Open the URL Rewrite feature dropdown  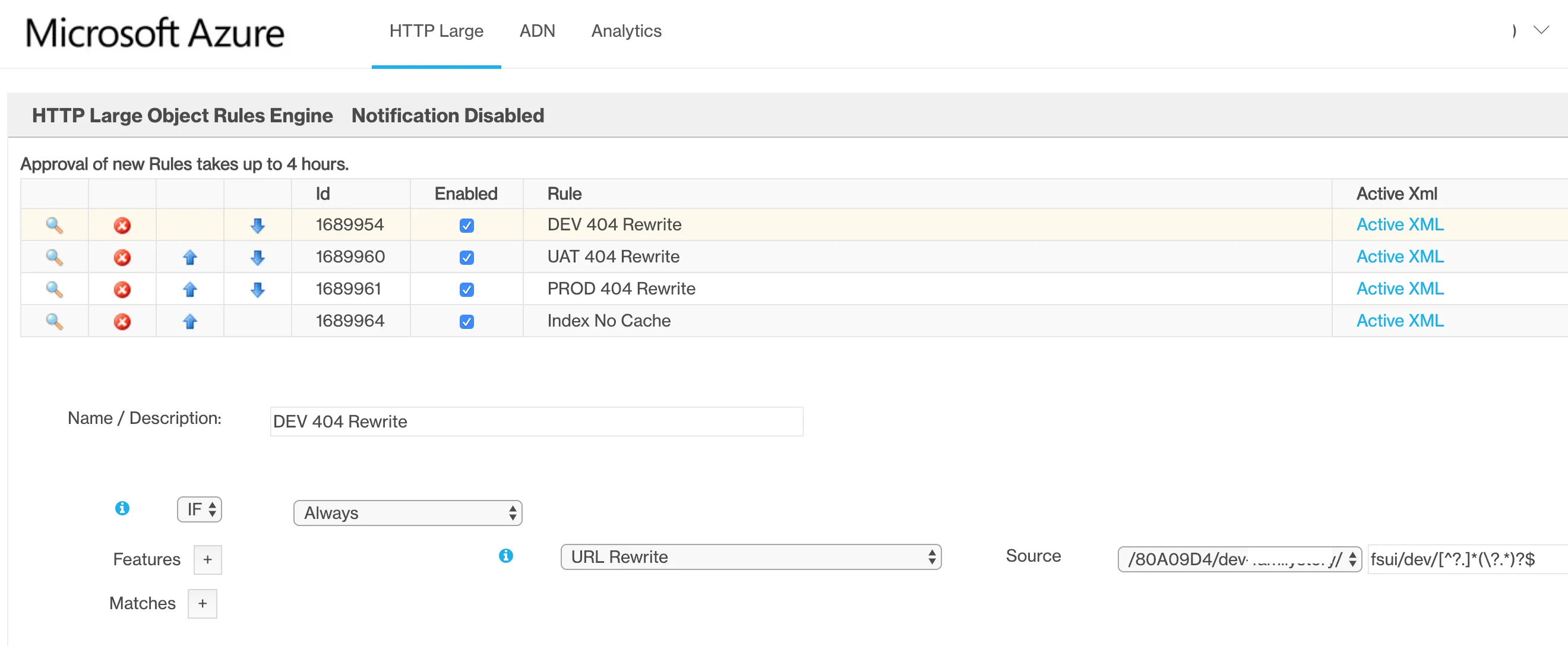pos(750,556)
